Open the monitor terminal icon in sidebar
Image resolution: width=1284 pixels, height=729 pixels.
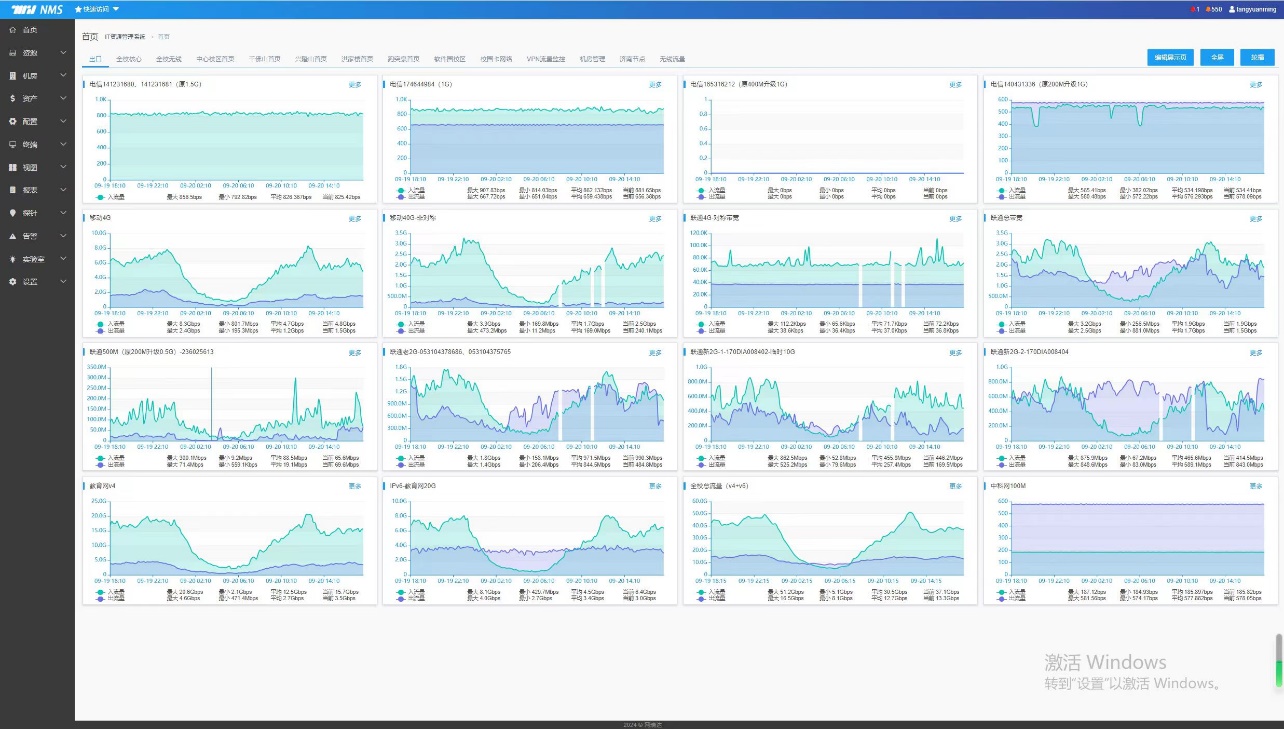click(x=12, y=144)
